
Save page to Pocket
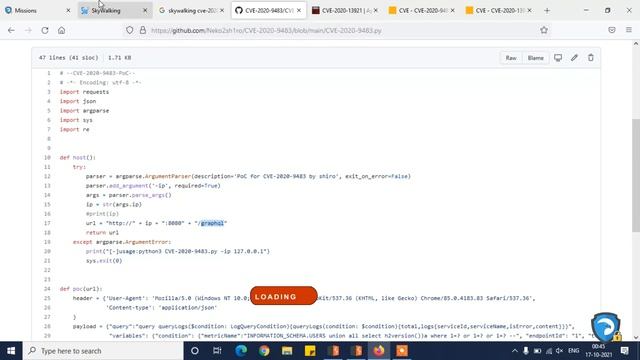611,30
